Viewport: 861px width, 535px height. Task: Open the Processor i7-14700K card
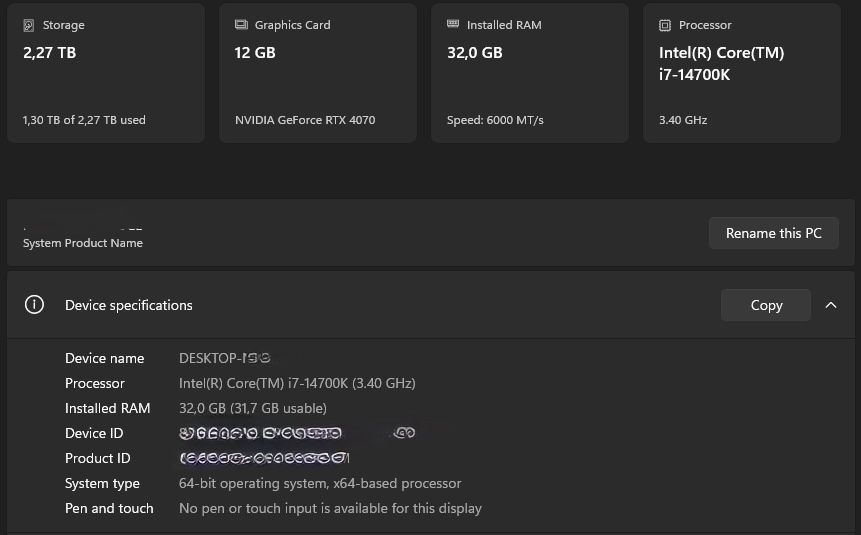coord(742,73)
